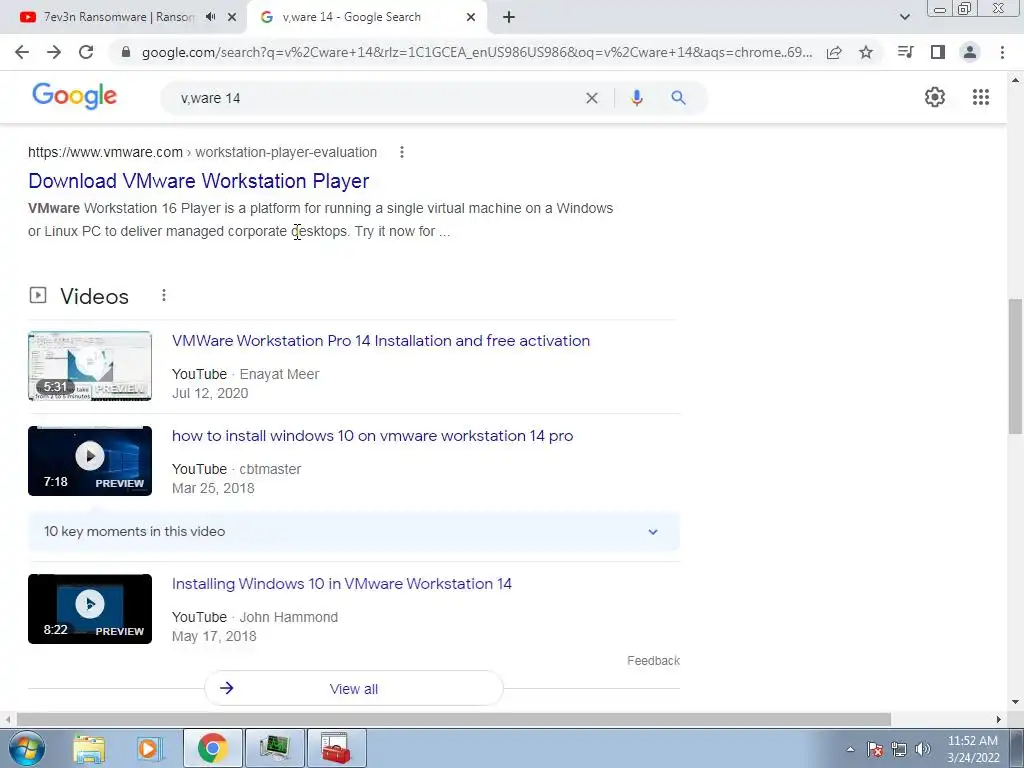
Task: Open File Explorer from taskbar
Action: [x=89, y=749]
